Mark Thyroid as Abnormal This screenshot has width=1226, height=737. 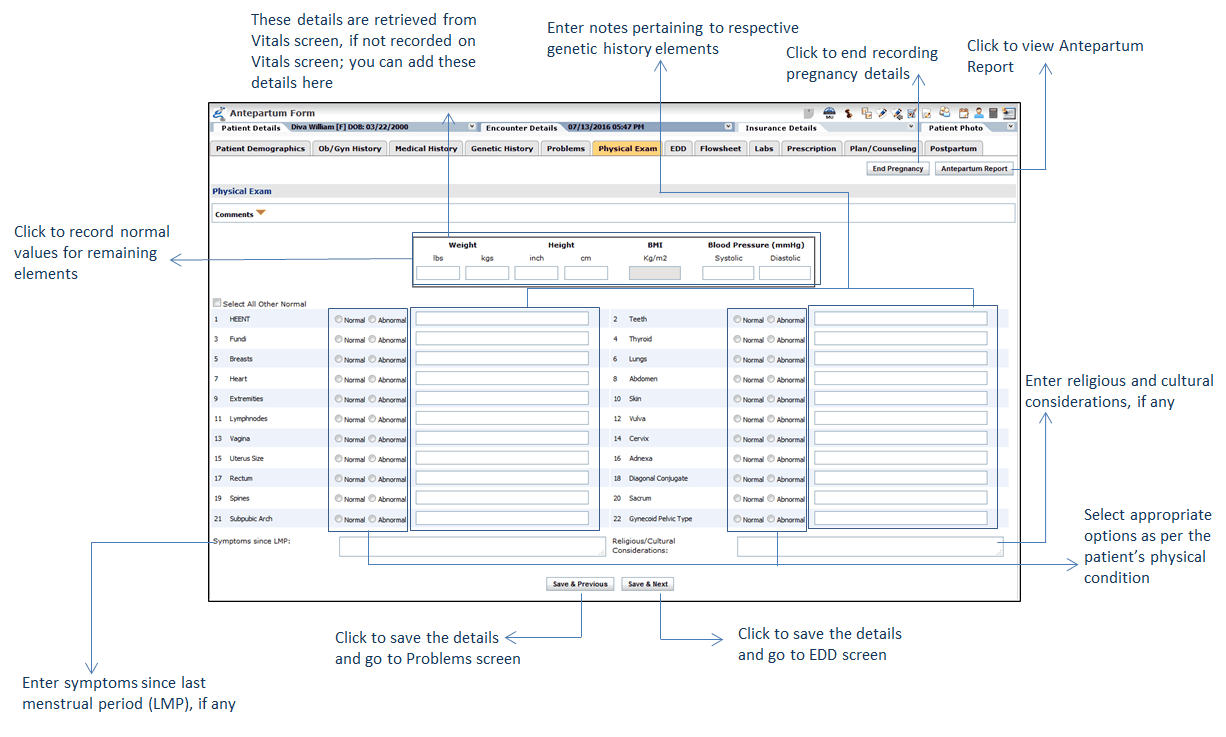pyautogui.click(x=771, y=339)
